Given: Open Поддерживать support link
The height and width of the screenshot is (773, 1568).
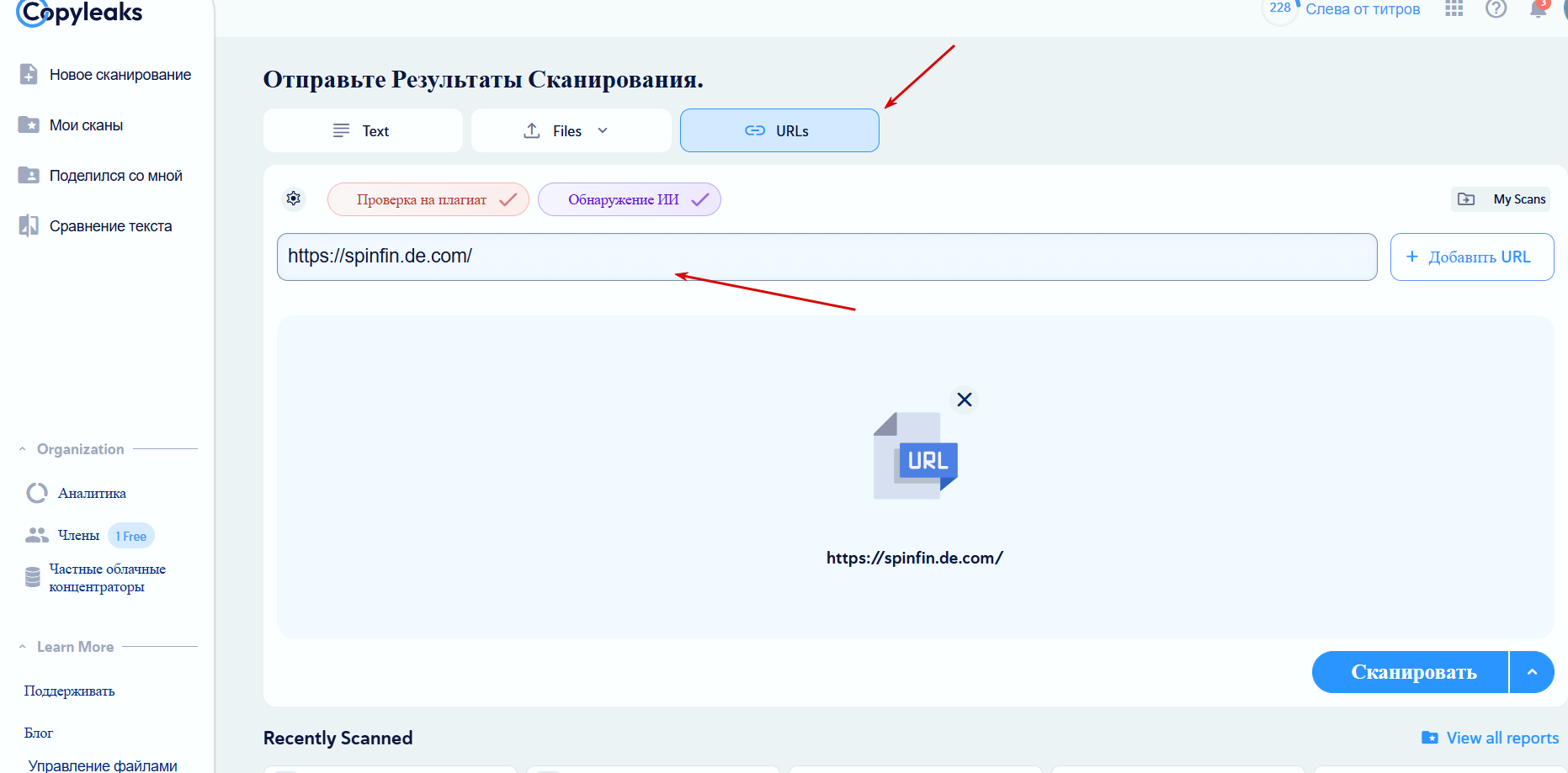Looking at the screenshot, I should (69, 691).
